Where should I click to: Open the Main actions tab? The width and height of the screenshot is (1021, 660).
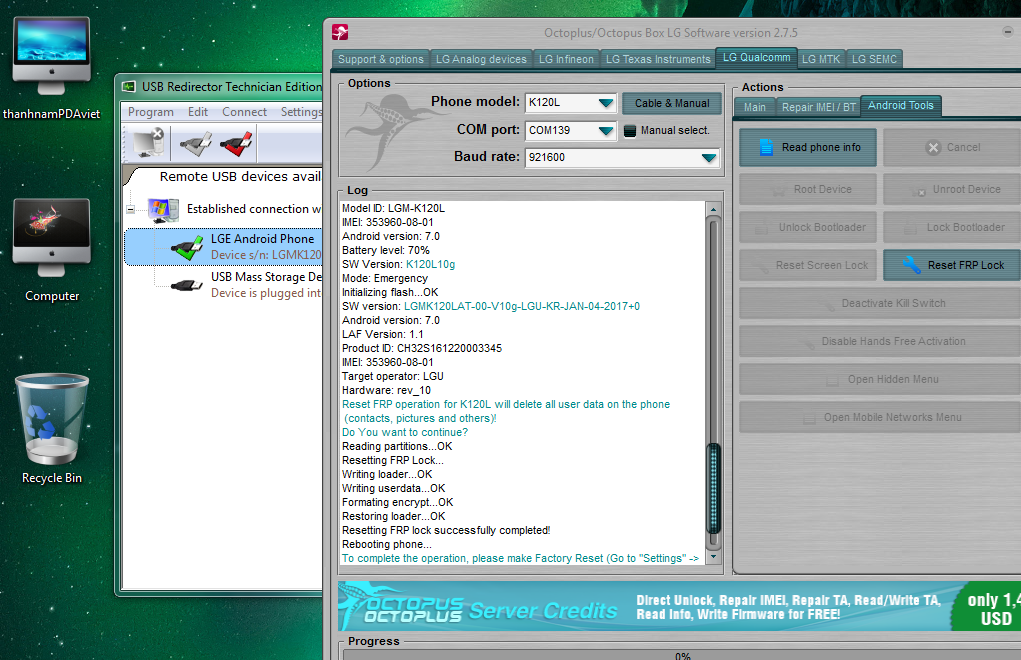tap(755, 107)
